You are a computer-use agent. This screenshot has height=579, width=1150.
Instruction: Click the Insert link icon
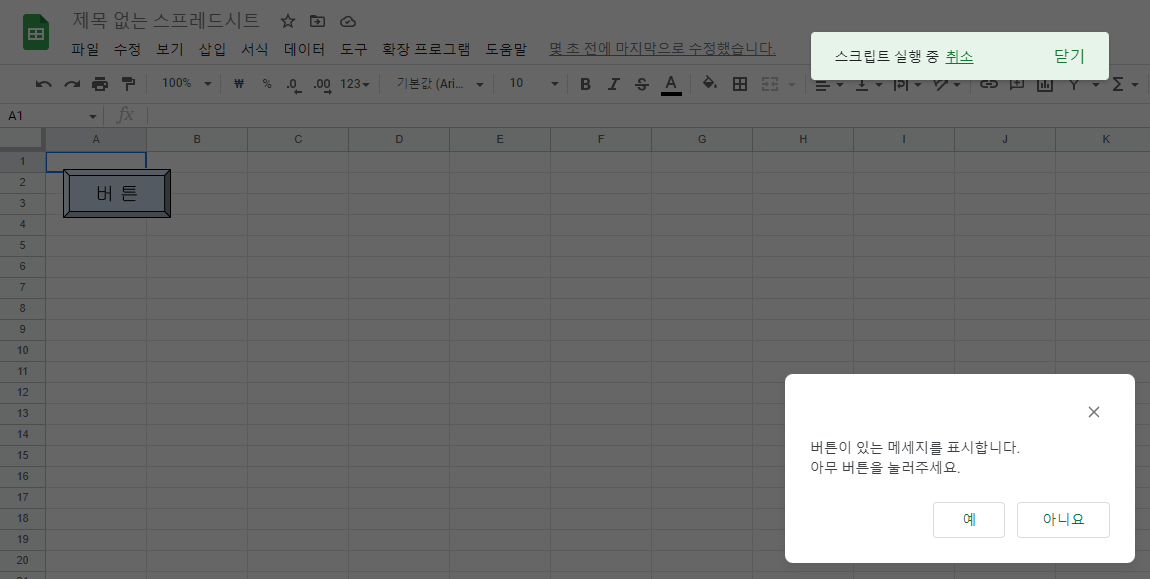[x=989, y=83]
